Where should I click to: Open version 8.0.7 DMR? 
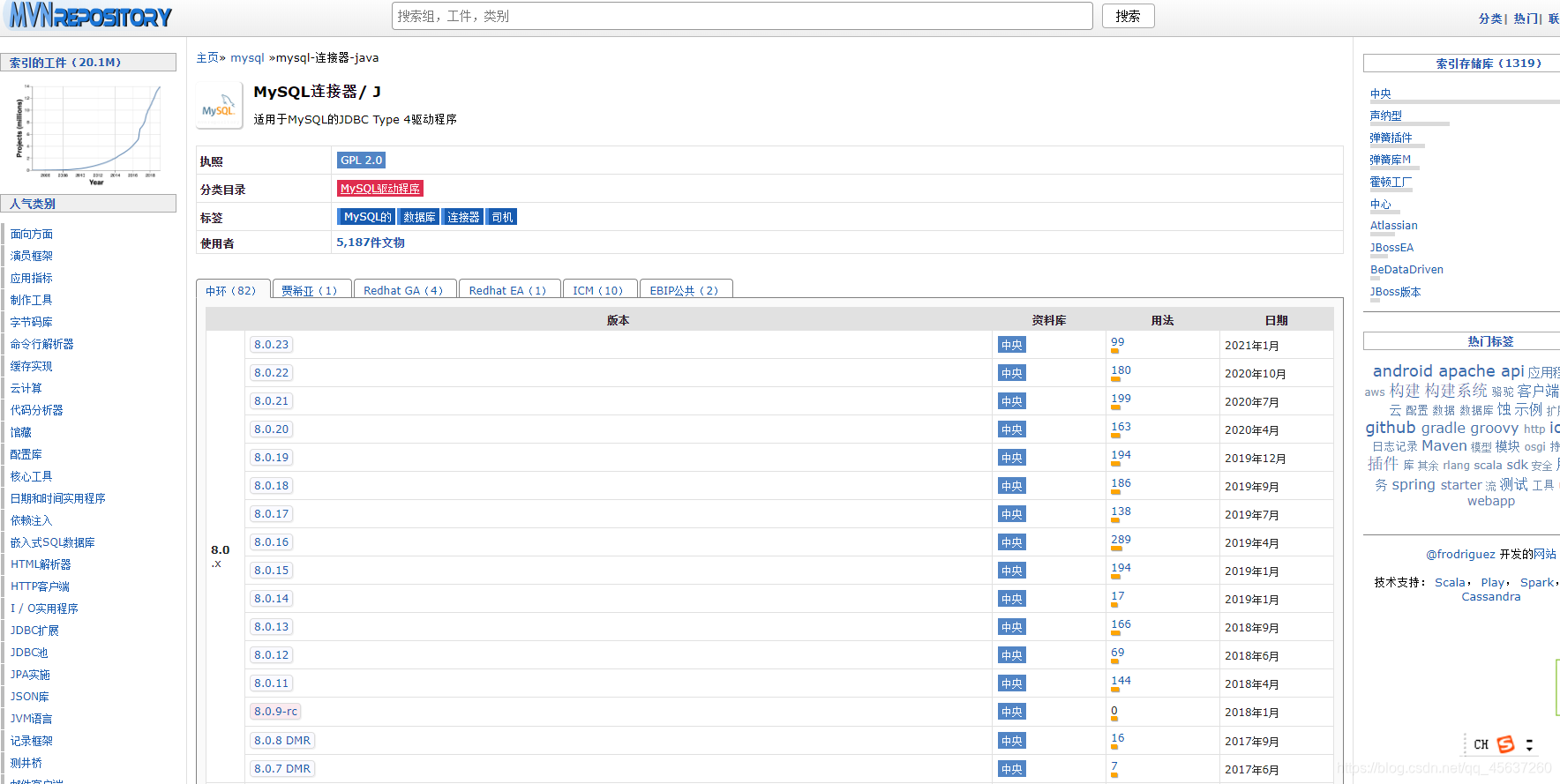282,769
